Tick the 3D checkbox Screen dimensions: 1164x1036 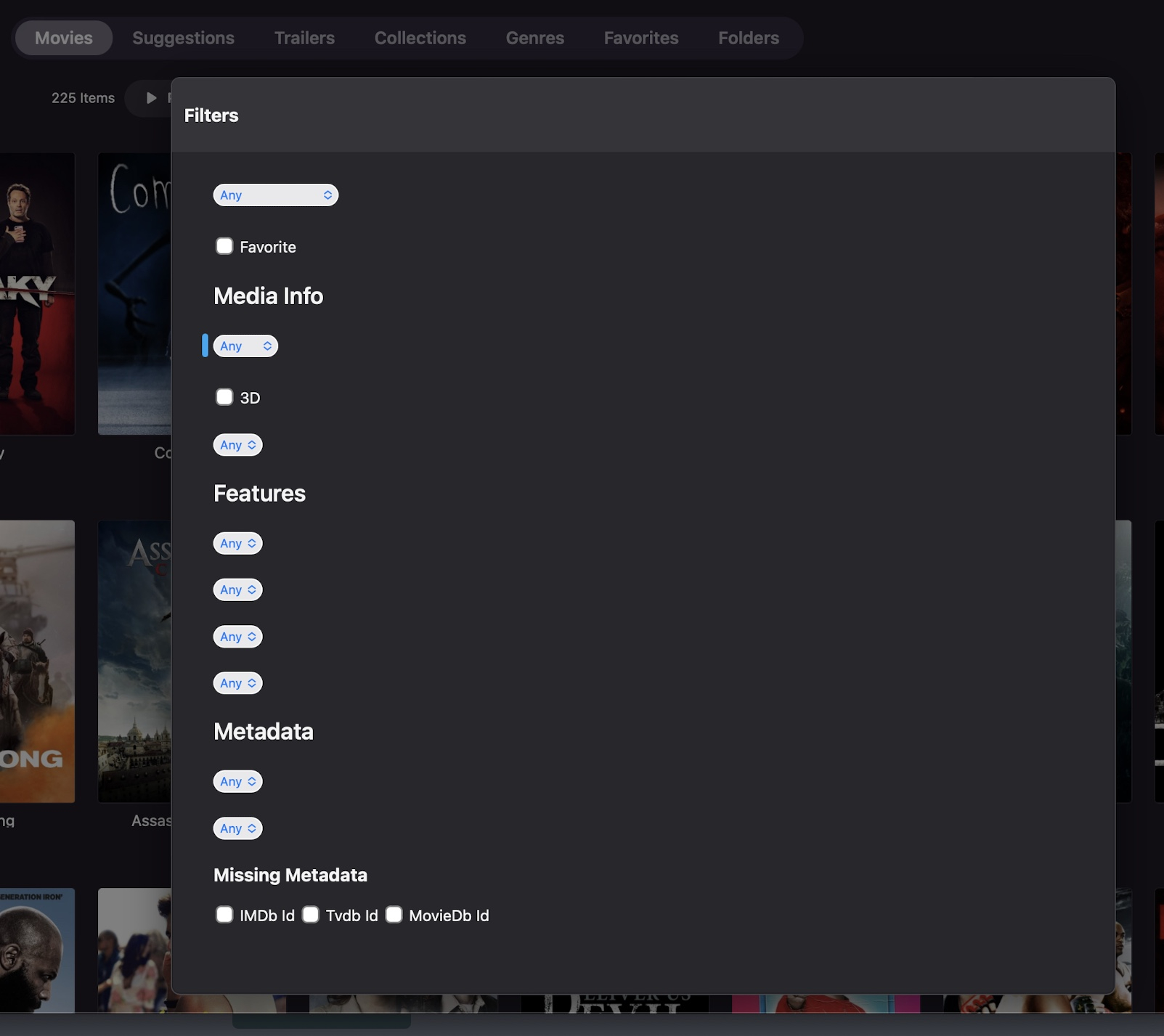[x=224, y=397]
